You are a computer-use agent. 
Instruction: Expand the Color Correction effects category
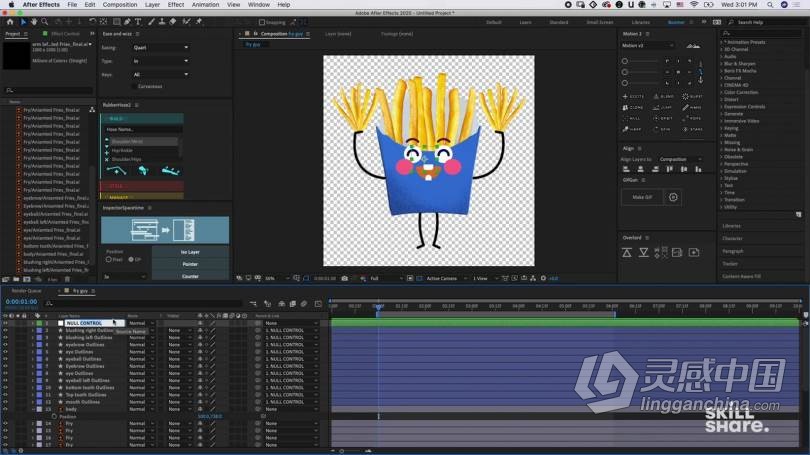pos(722,92)
